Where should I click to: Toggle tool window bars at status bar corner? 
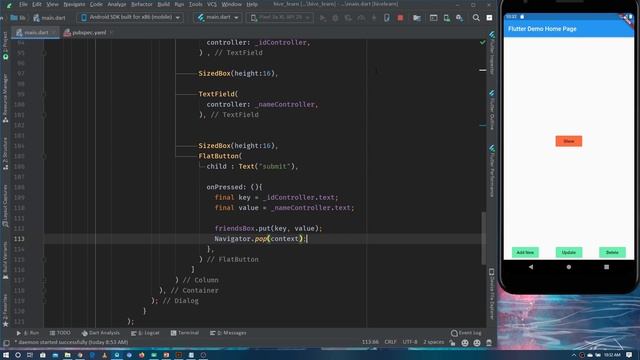(6, 343)
